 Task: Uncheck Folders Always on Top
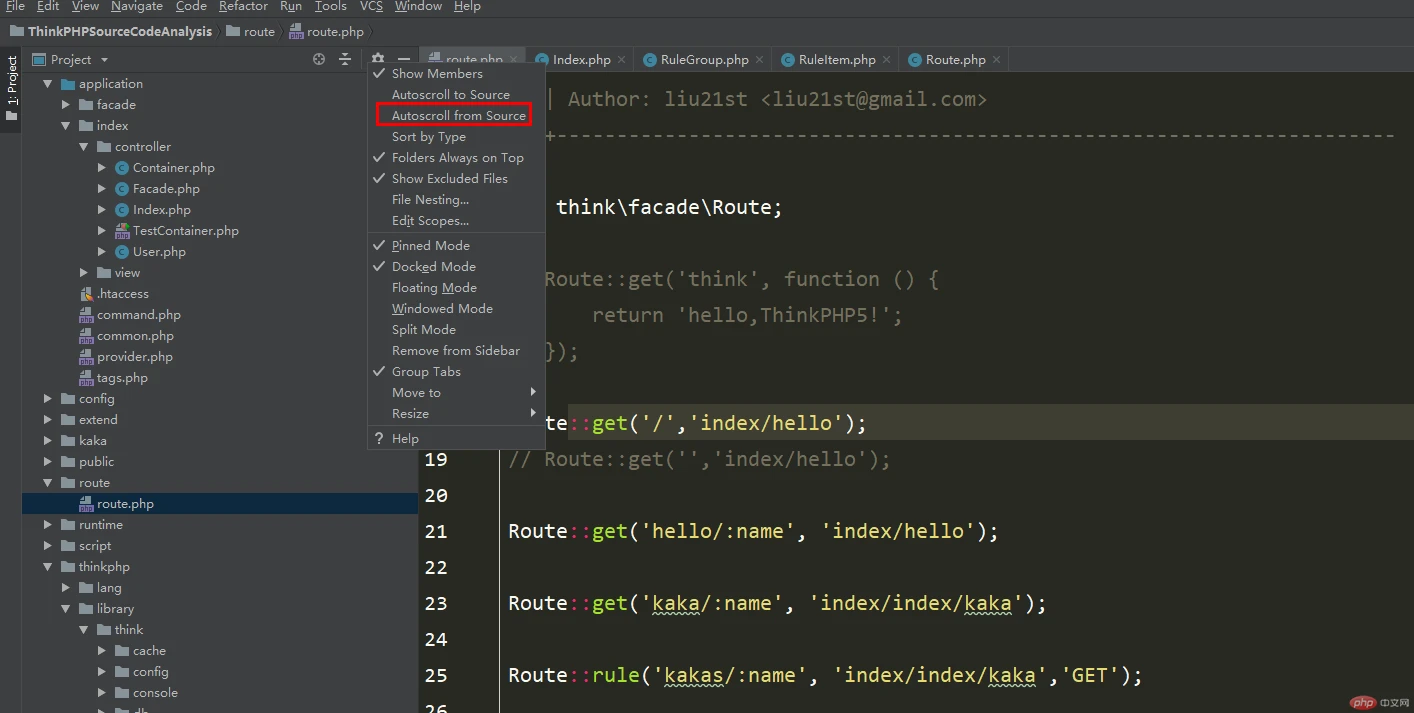(457, 158)
